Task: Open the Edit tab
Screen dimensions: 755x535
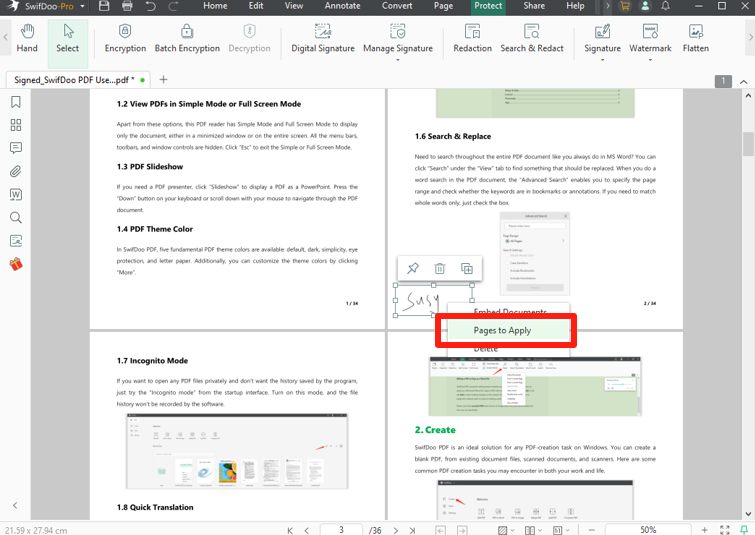Action: pos(256,6)
